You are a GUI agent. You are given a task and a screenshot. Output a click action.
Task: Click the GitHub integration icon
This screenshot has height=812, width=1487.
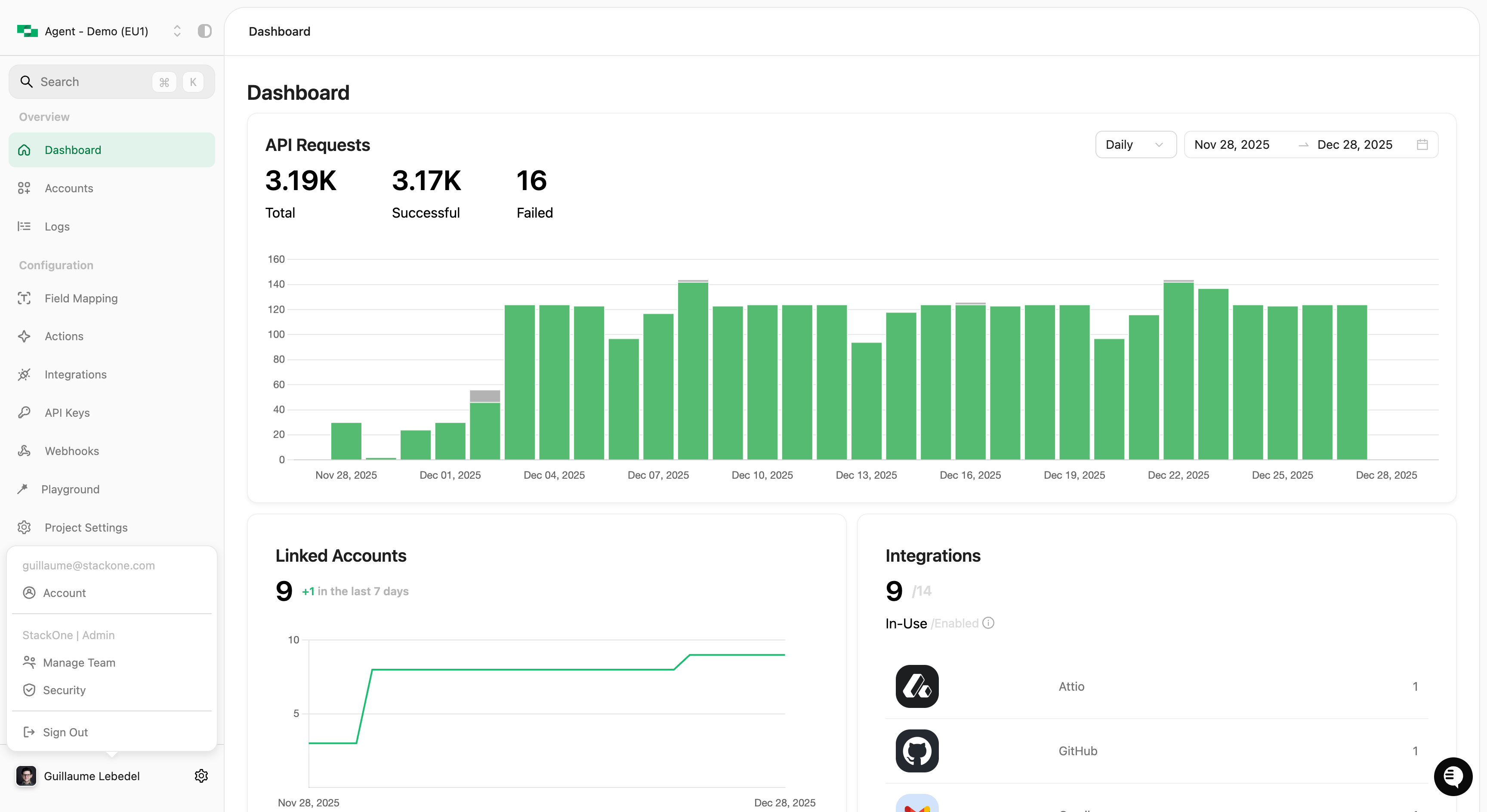(916, 751)
